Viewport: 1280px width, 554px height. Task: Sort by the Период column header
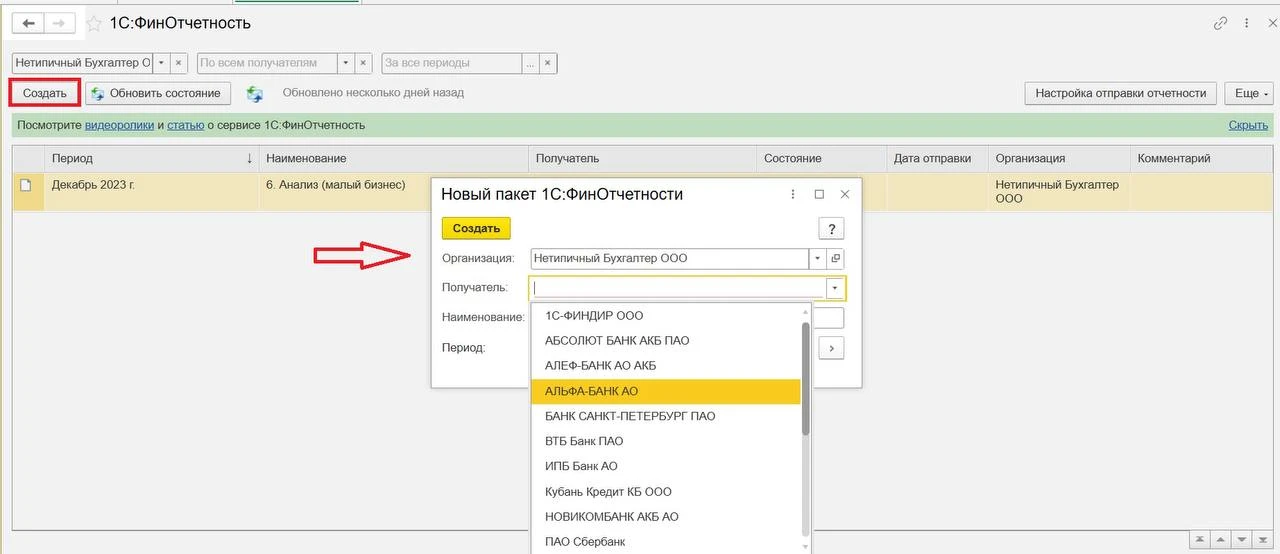[151, 158]
